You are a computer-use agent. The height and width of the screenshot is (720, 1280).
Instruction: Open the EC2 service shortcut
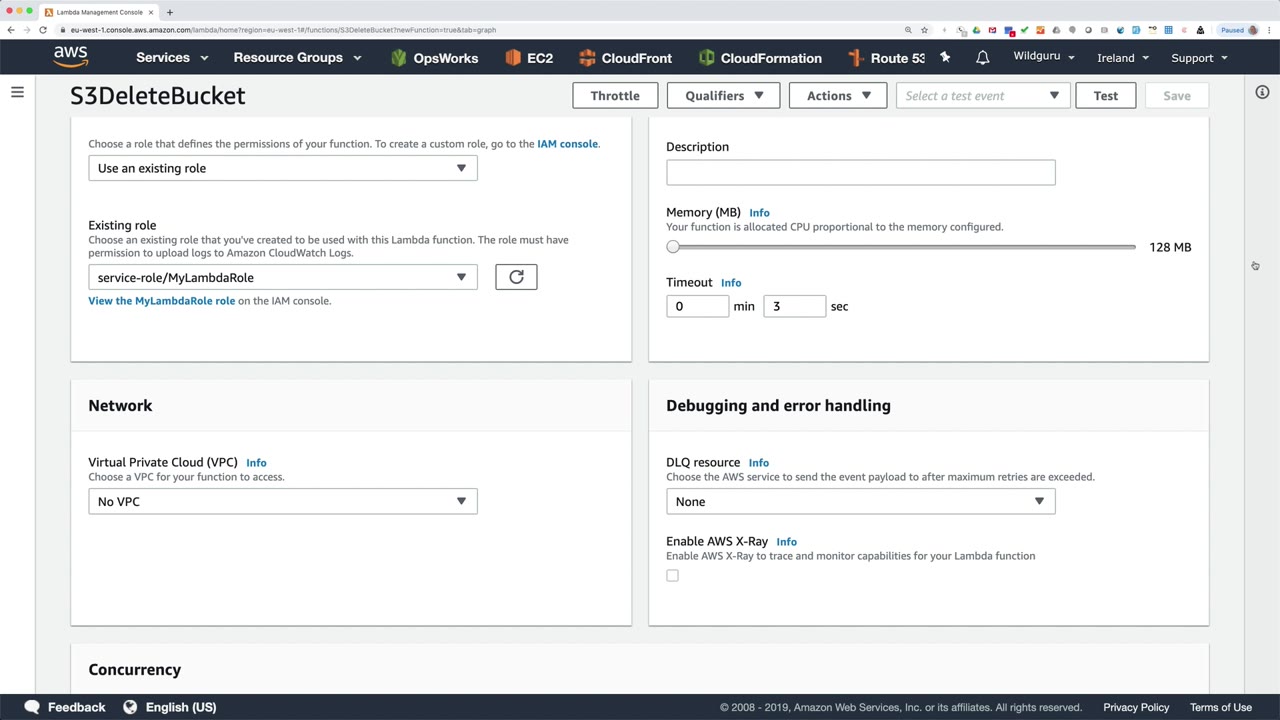coord(529,58)
